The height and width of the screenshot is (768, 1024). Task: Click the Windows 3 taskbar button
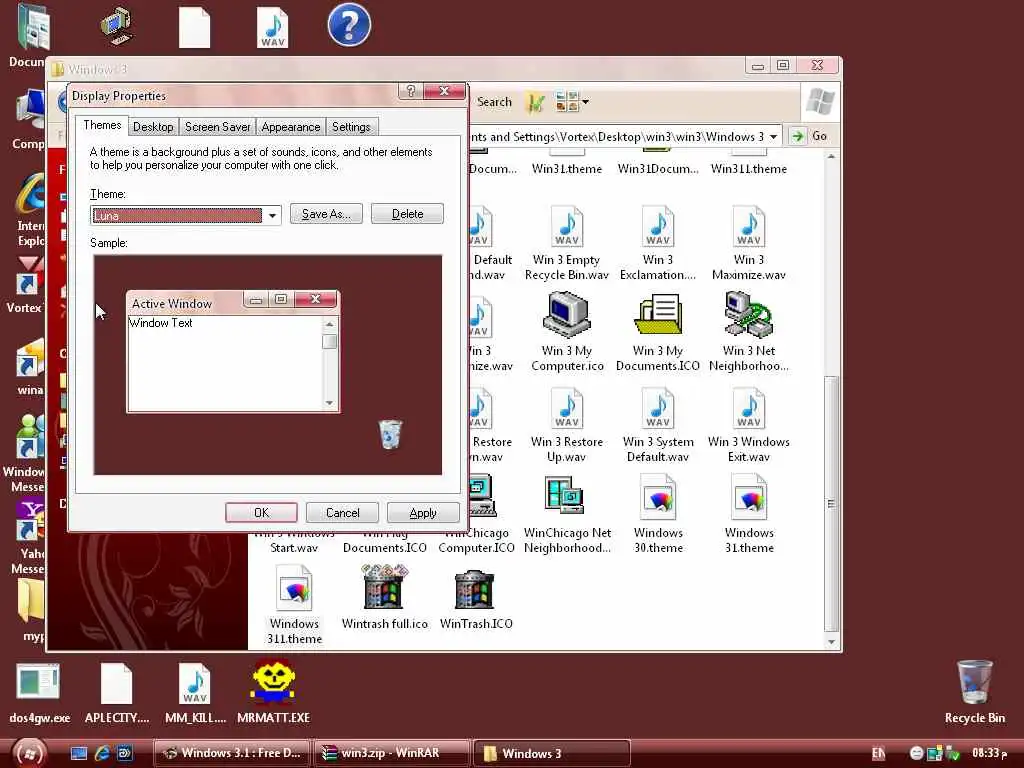click(552, 753)
